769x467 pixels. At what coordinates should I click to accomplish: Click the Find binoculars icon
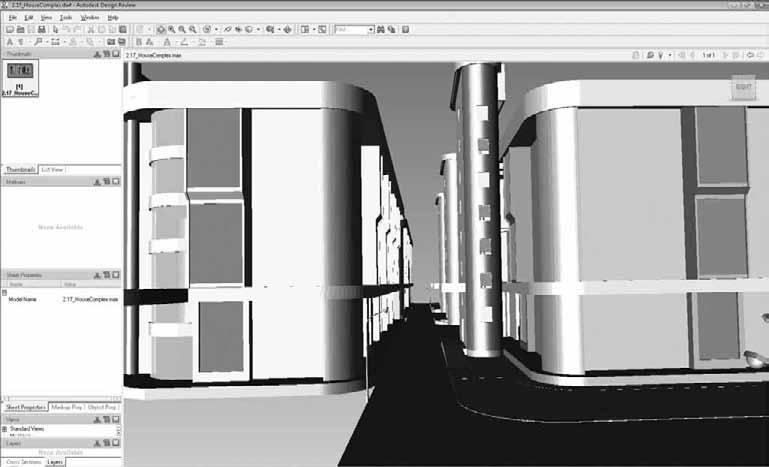(381, 29)
